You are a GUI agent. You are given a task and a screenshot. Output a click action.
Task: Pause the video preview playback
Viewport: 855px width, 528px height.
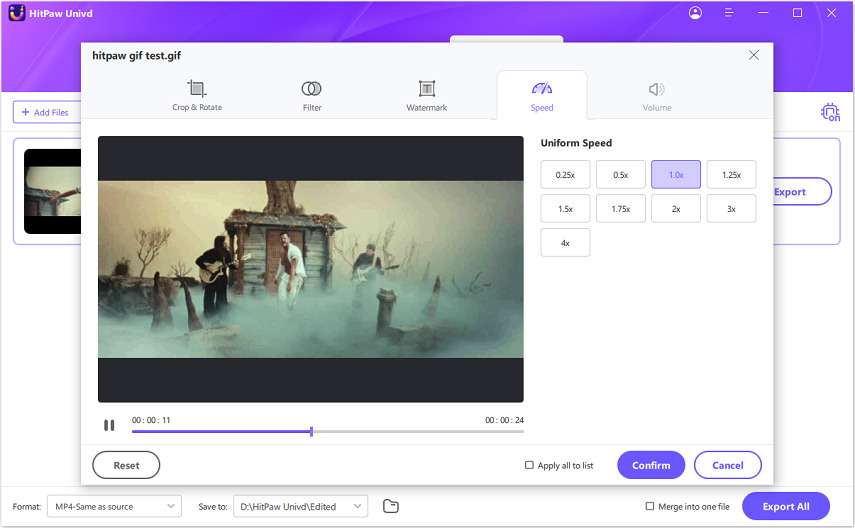pyautogui.click(x=109, y=425)
